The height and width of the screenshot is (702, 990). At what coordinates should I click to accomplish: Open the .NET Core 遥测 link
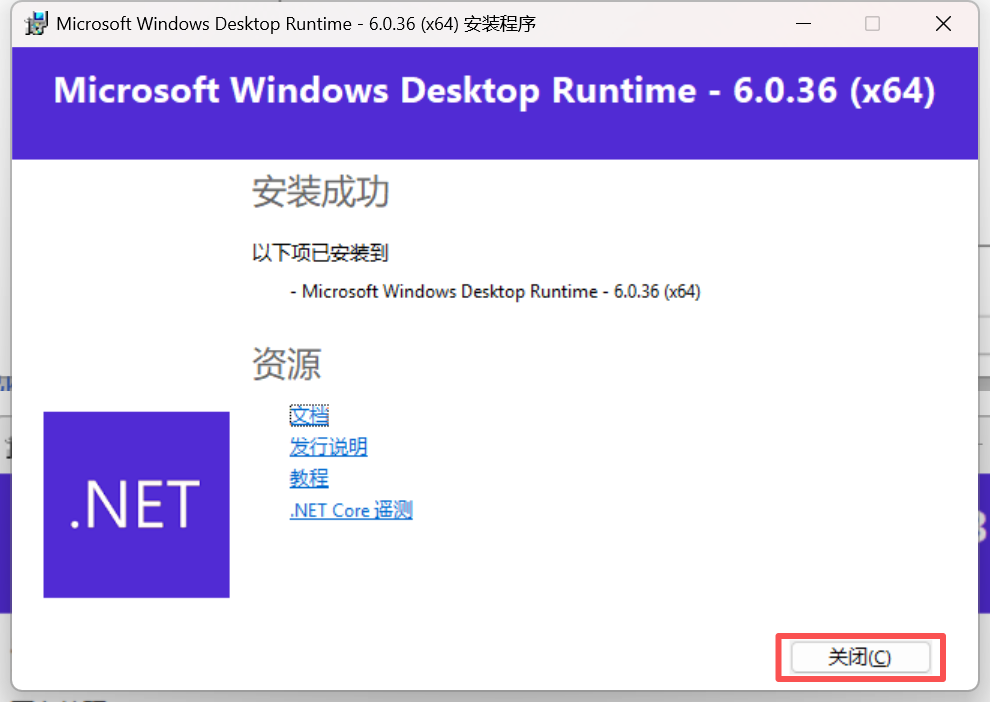point(351,510)
